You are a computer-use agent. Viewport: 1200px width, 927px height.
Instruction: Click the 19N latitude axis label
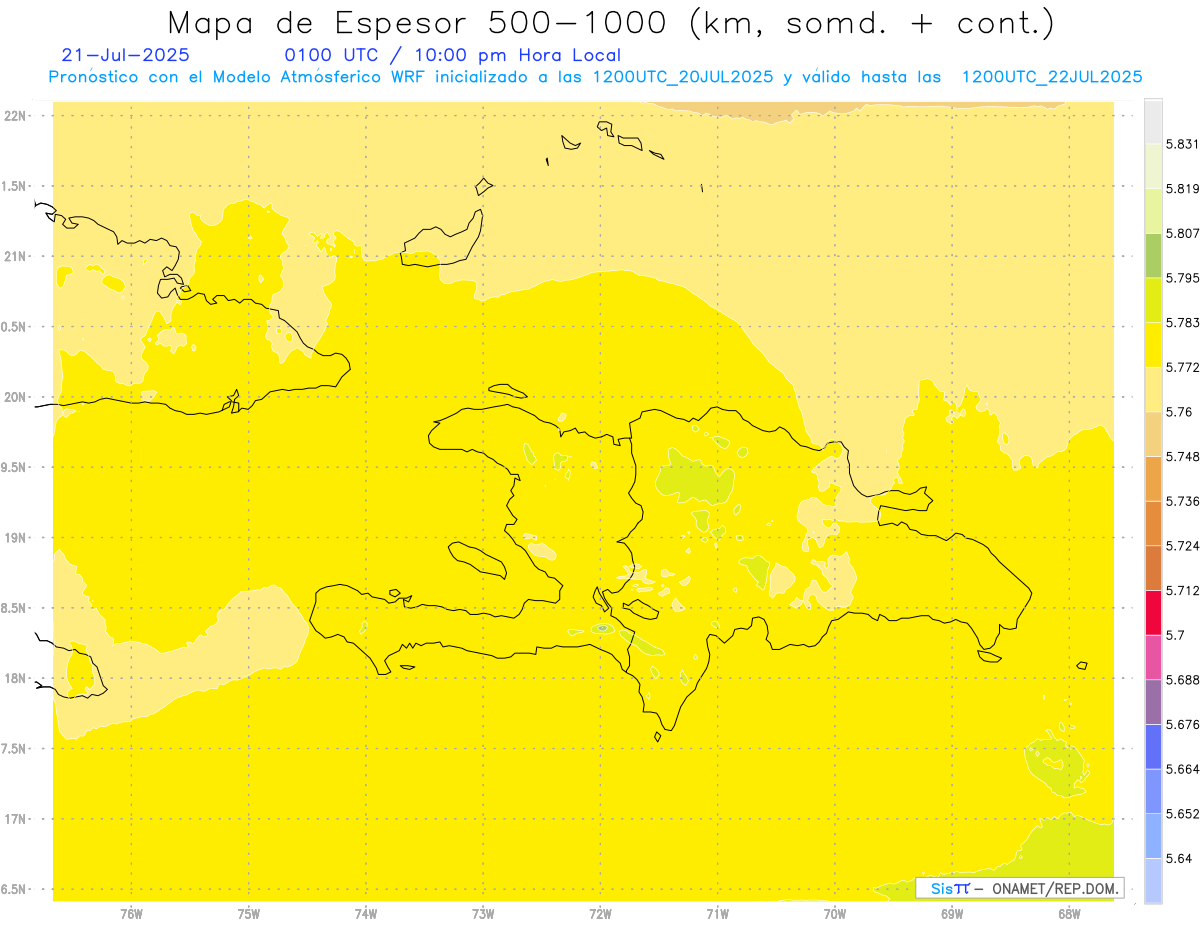pos(15,538)
